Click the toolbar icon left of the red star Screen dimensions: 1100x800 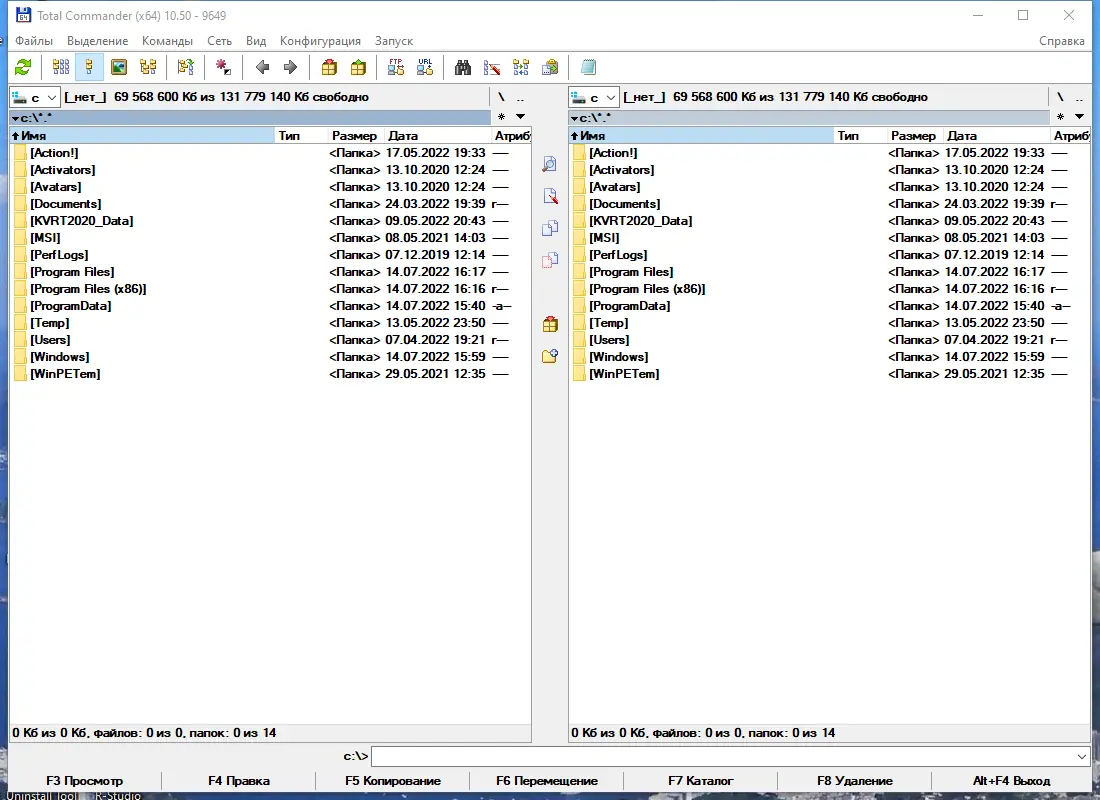tap(185, 67)
